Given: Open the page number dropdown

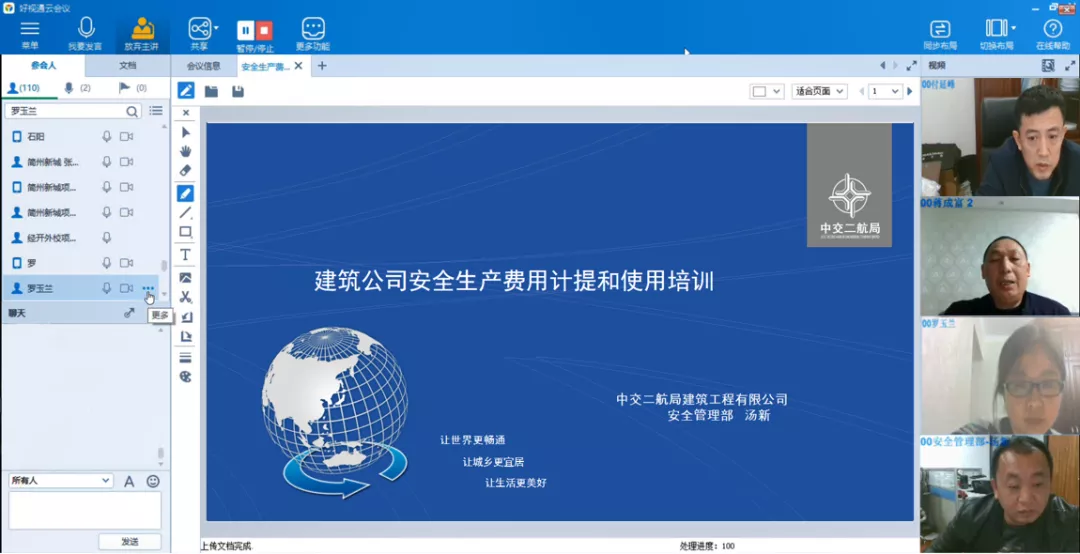Looking at the screenshot, I should tap(885, 91).
